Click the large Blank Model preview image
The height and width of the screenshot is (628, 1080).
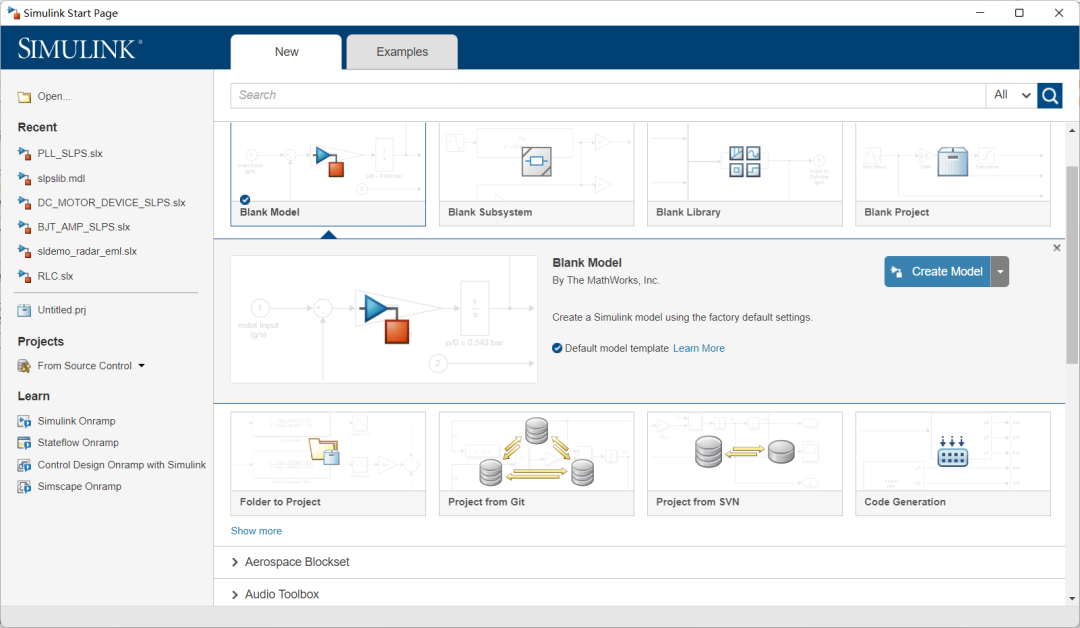pyautogui.click(x=384, y=320)
